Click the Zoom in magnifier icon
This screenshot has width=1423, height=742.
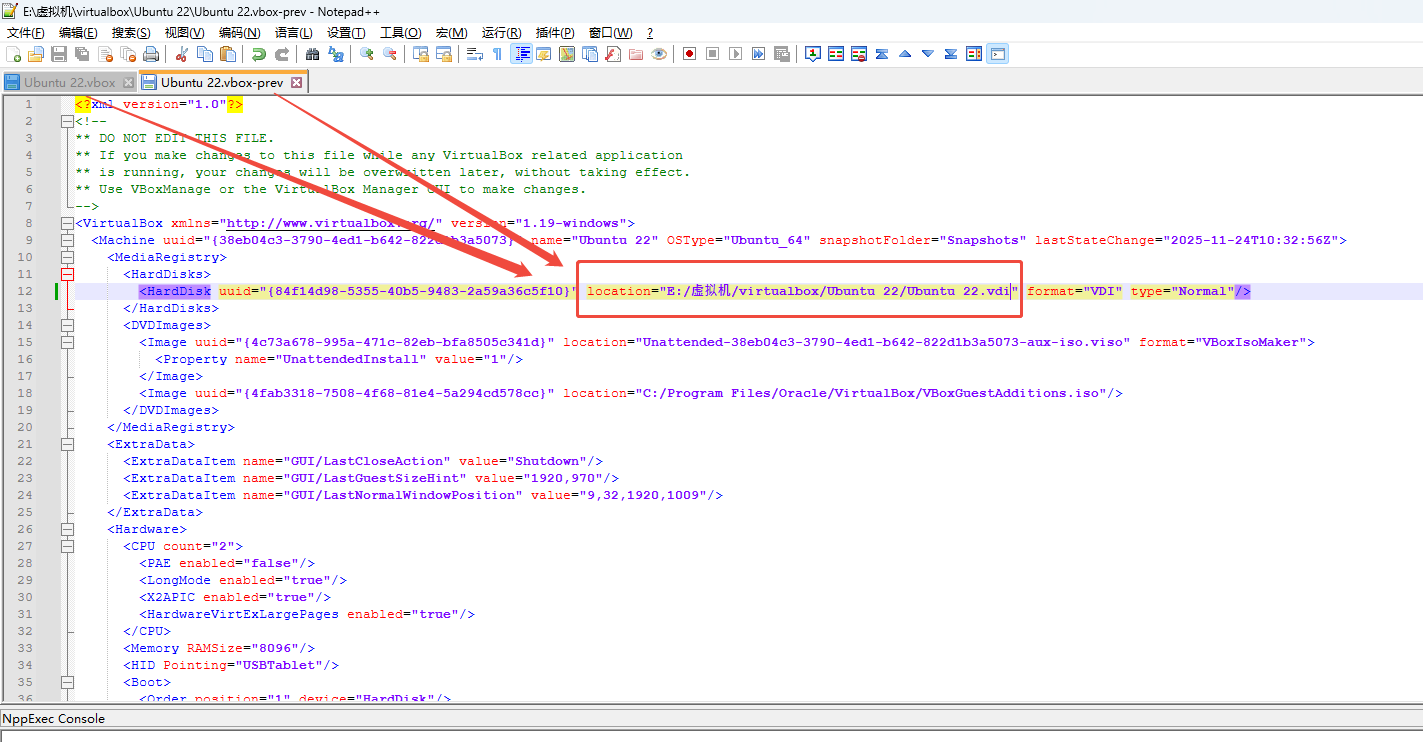click(367, 54)
